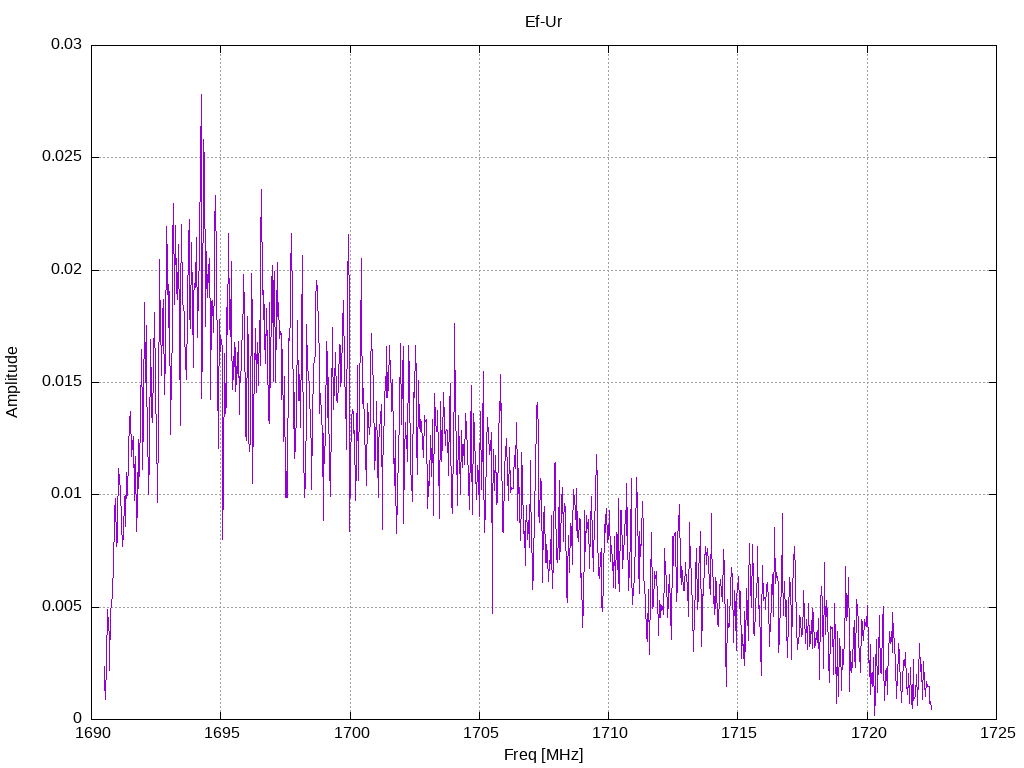Click the x-axis tick label 1715
This screenshot has width=1024, height=768.
[738, 733]
